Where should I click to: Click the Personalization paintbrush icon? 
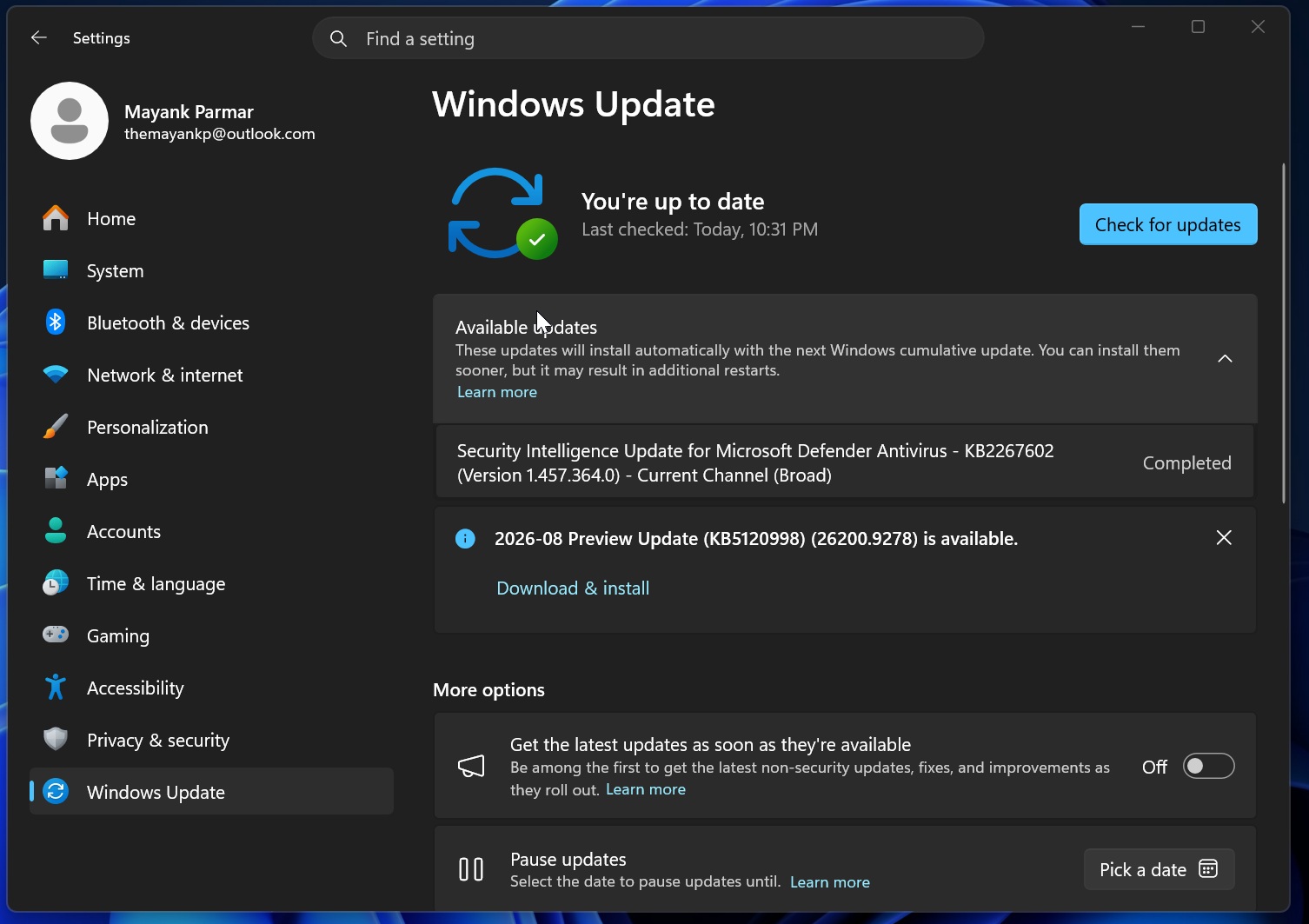point(56,427)
